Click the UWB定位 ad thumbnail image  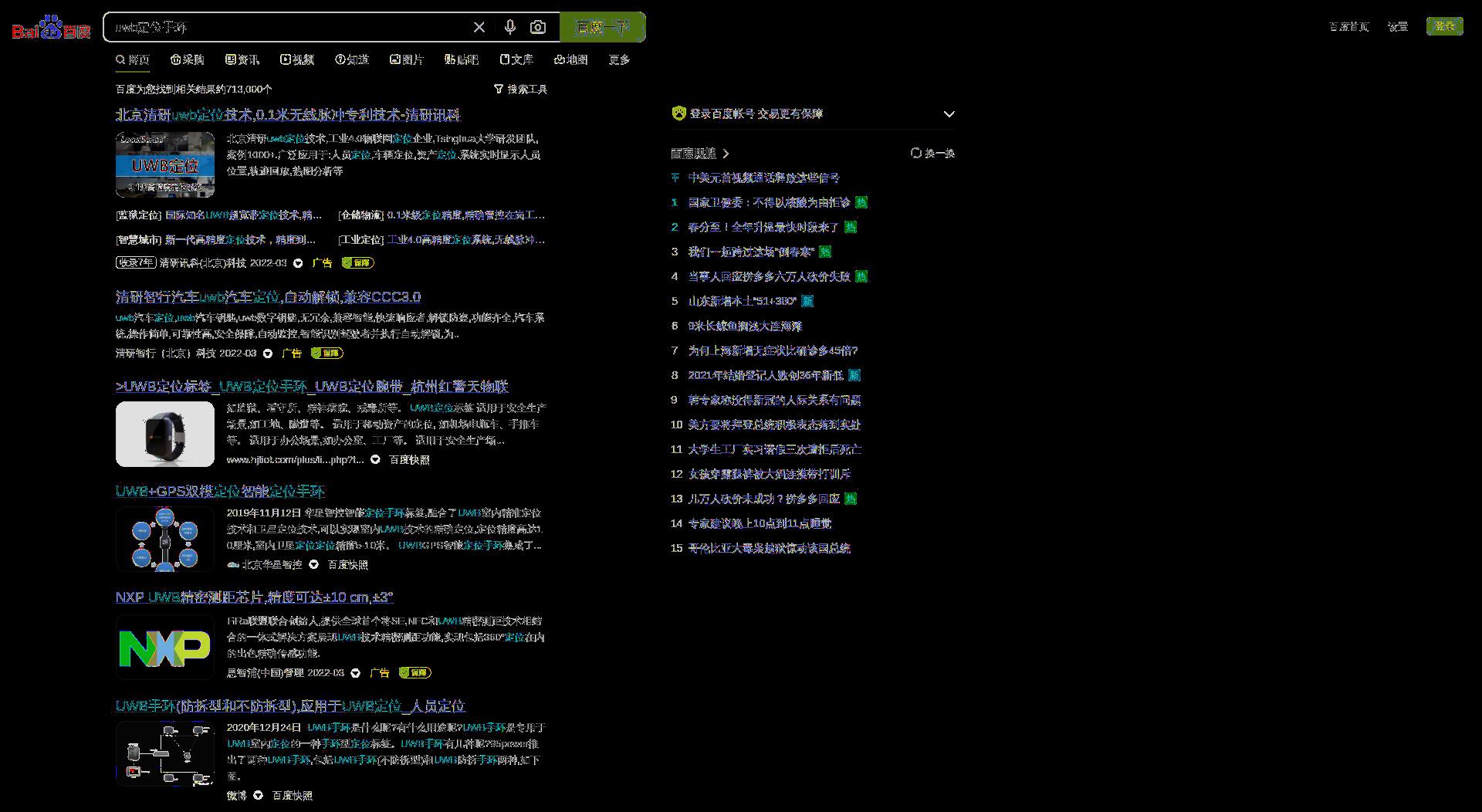click(x=165, y=164)
